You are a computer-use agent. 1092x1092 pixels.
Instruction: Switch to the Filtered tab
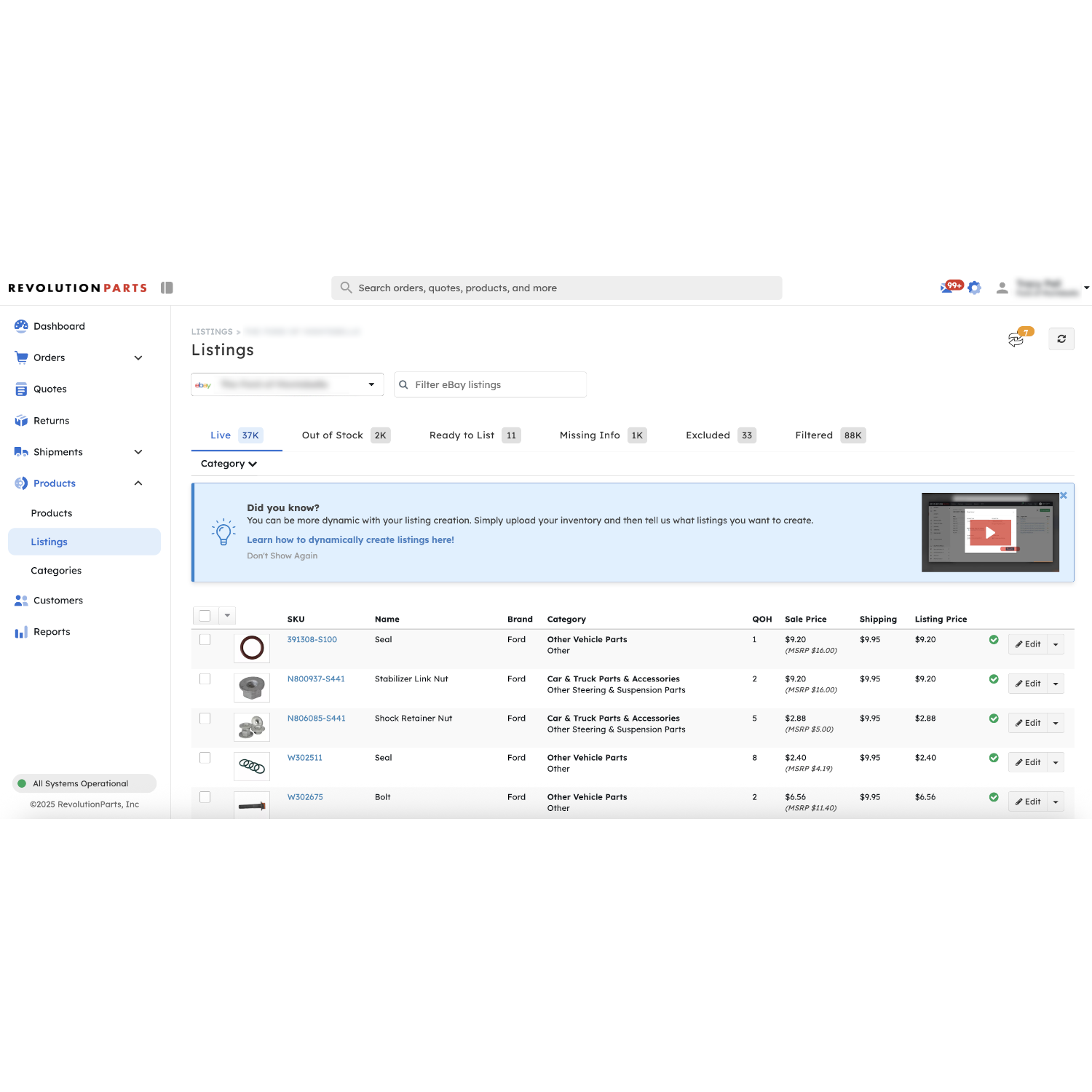pyautogui.click(x=830, y=435)
